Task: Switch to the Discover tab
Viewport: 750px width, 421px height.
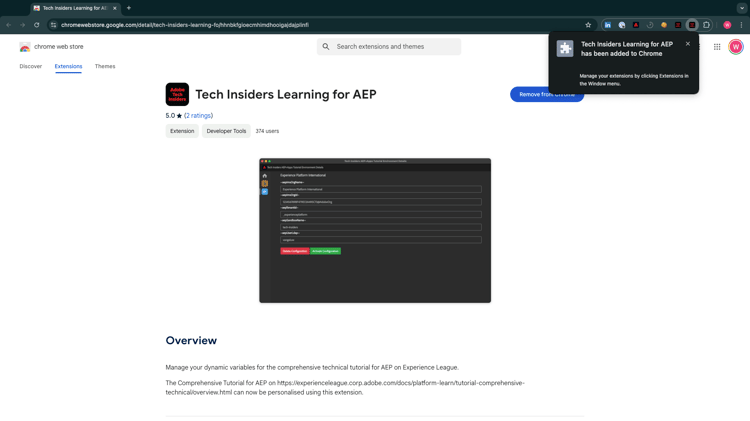Action: 31,66
